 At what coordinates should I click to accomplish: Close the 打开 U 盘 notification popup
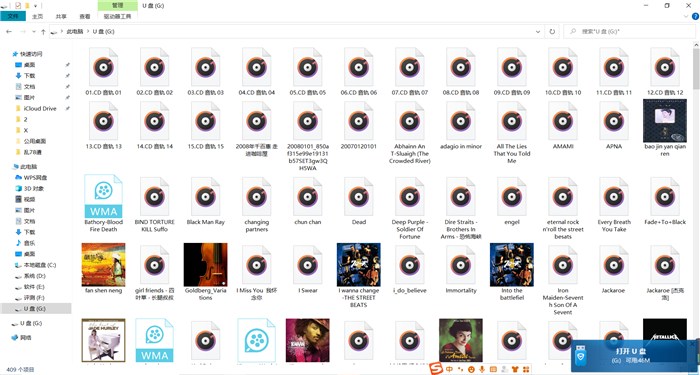pyautogui.click(x=692, y=344)
